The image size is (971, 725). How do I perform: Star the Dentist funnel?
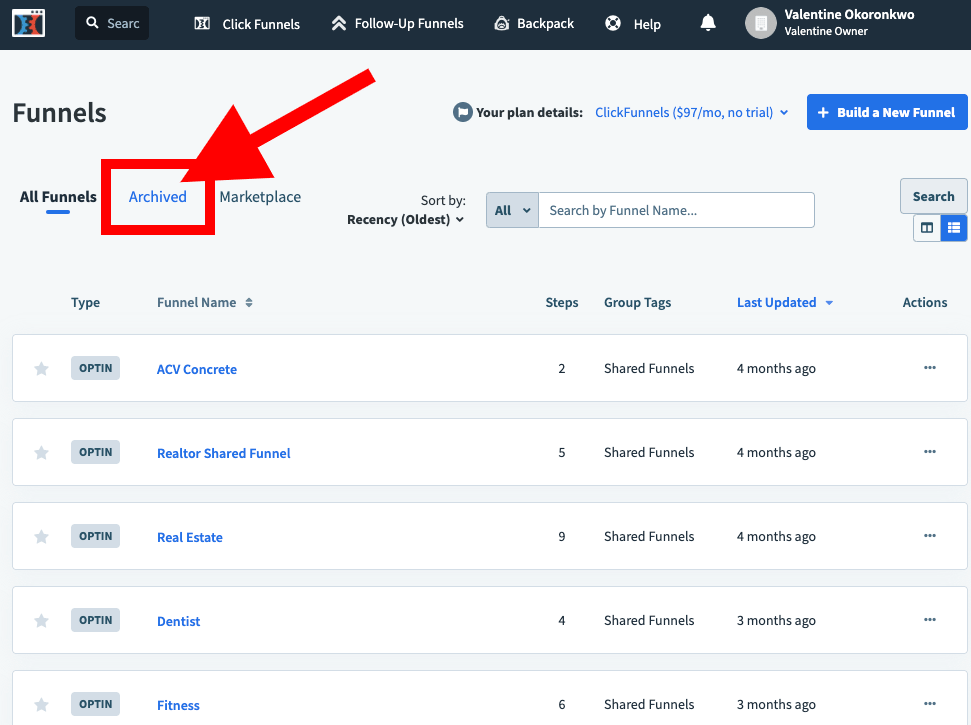[x=41, y=621]
